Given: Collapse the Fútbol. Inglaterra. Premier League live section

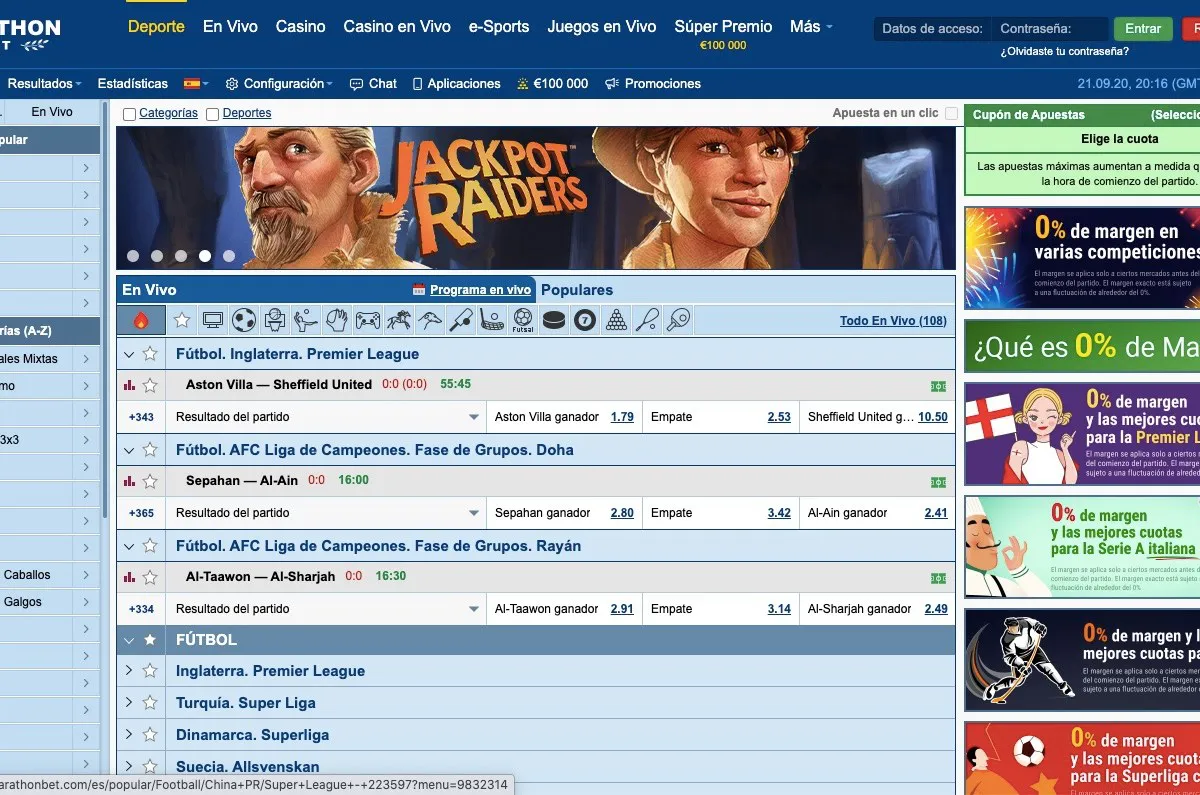Looking at the screenshot, I should coord(129,353).
